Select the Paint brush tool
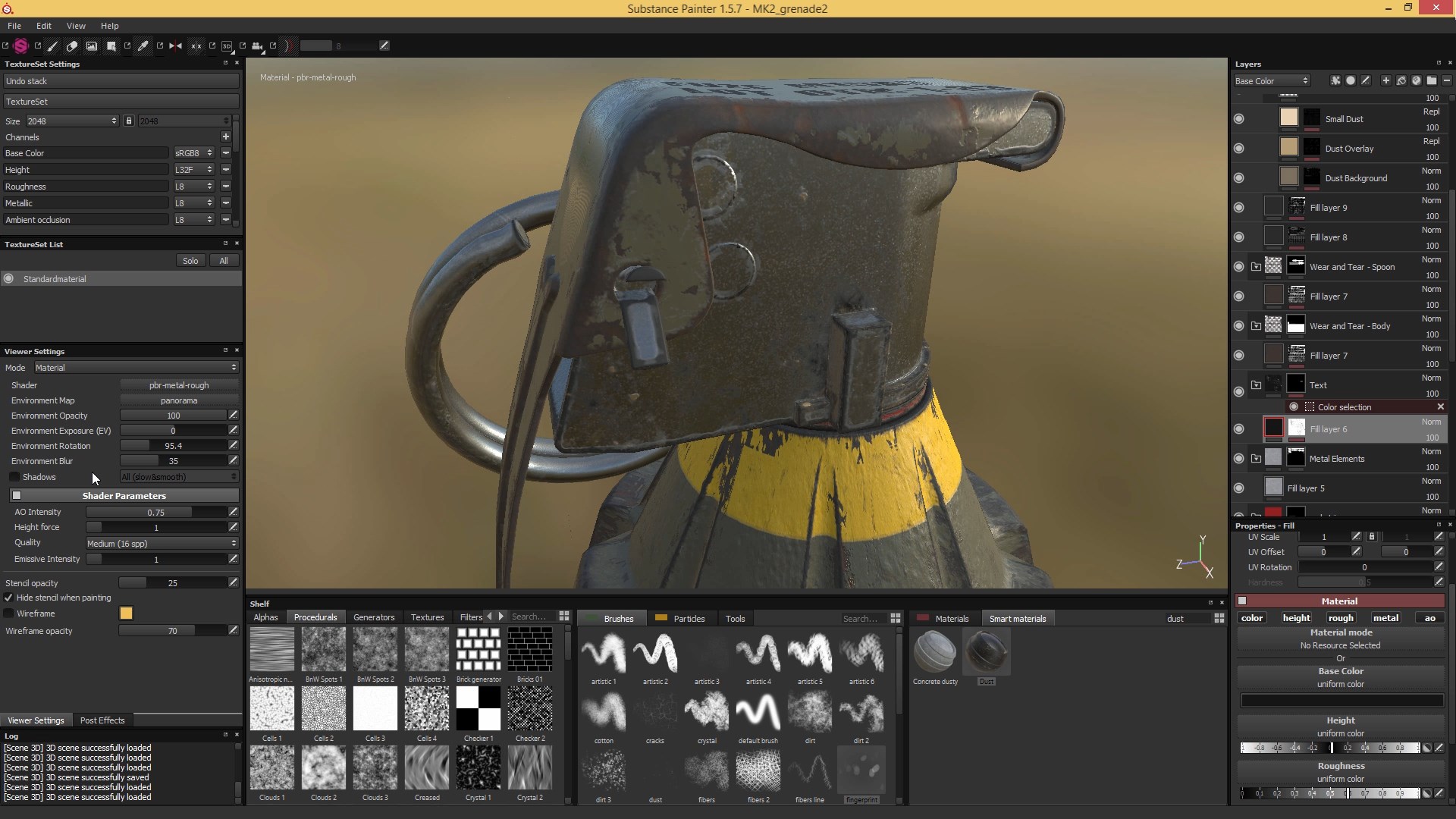 [x=52, y=46]
